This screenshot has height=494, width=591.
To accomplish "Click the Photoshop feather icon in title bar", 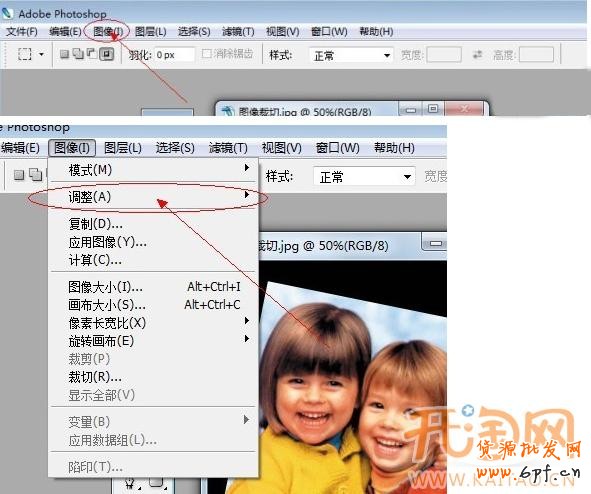I will pyautogui.click(x=7, y=13).
